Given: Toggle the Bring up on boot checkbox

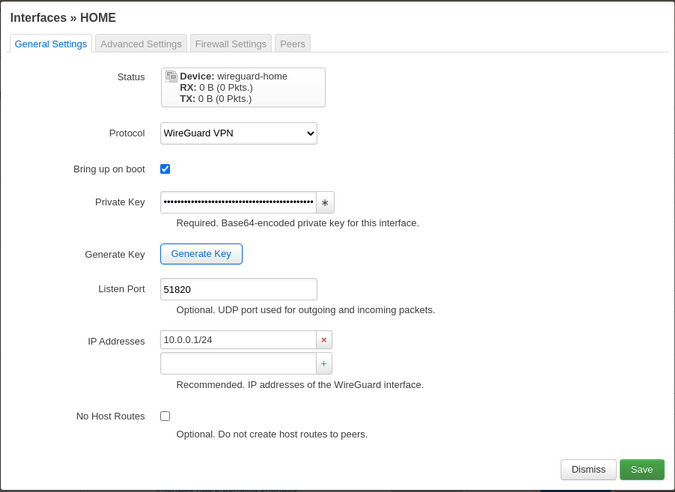Looking at the screenshot, I should (165, 169).
